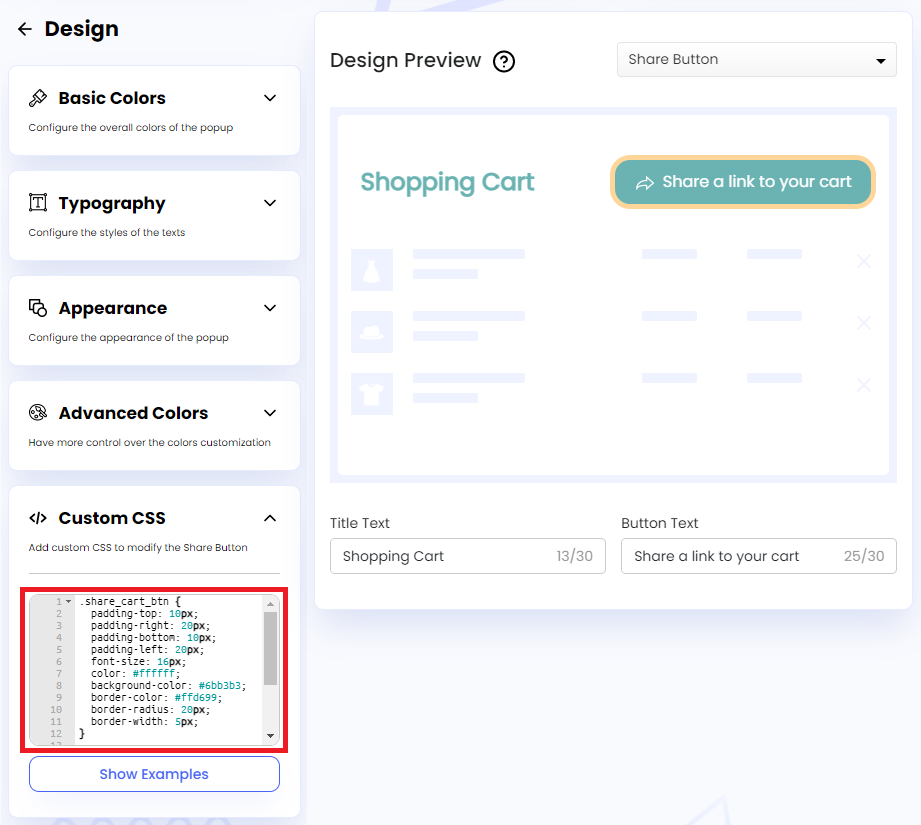Remove the first cart item via its X icon
The image size is (921, 825).
point(864,261)
